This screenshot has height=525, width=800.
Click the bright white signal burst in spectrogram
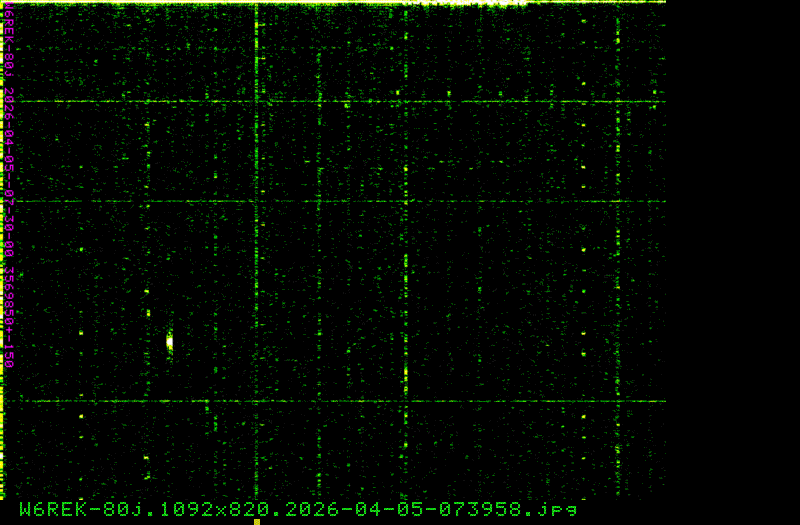point(170,342)
